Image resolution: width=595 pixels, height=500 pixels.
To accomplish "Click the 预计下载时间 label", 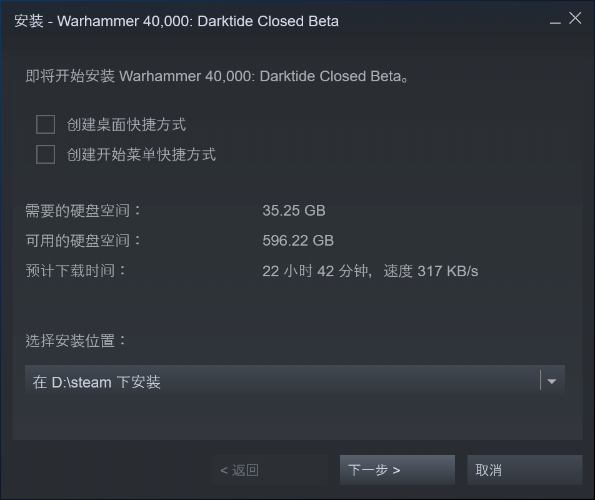I will [75, 271].
